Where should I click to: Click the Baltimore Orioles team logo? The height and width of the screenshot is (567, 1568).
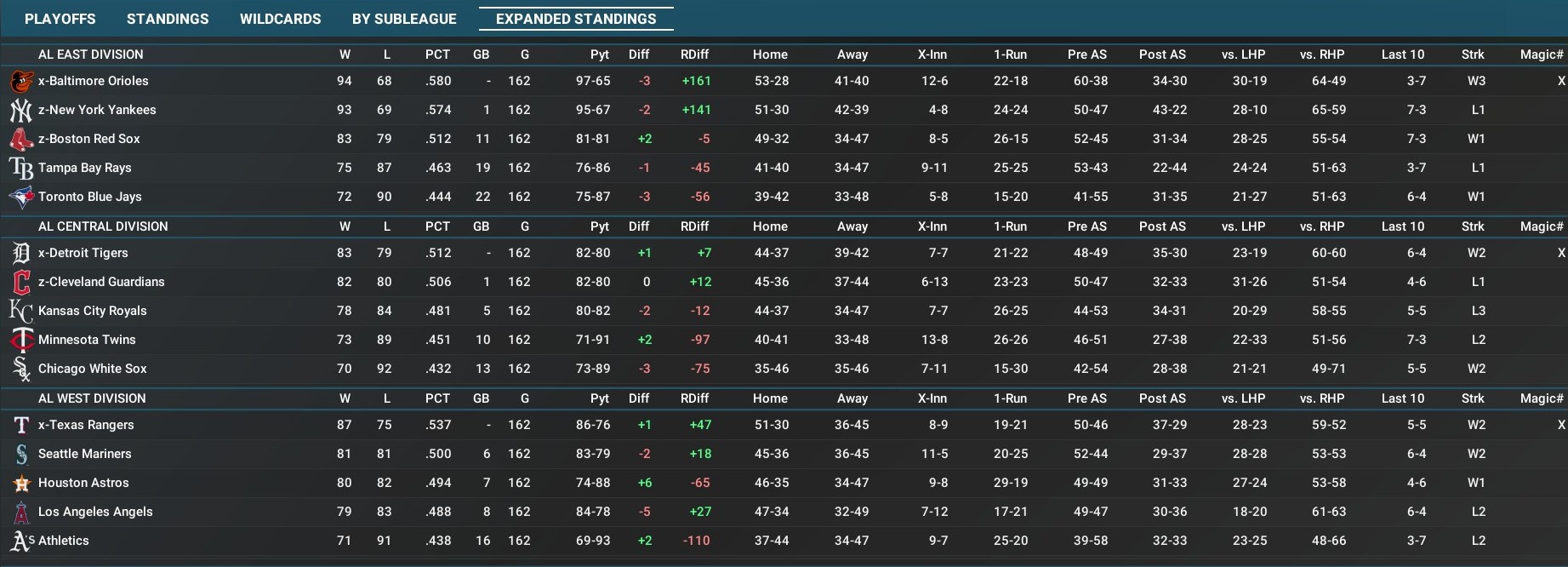pos(21,82)
